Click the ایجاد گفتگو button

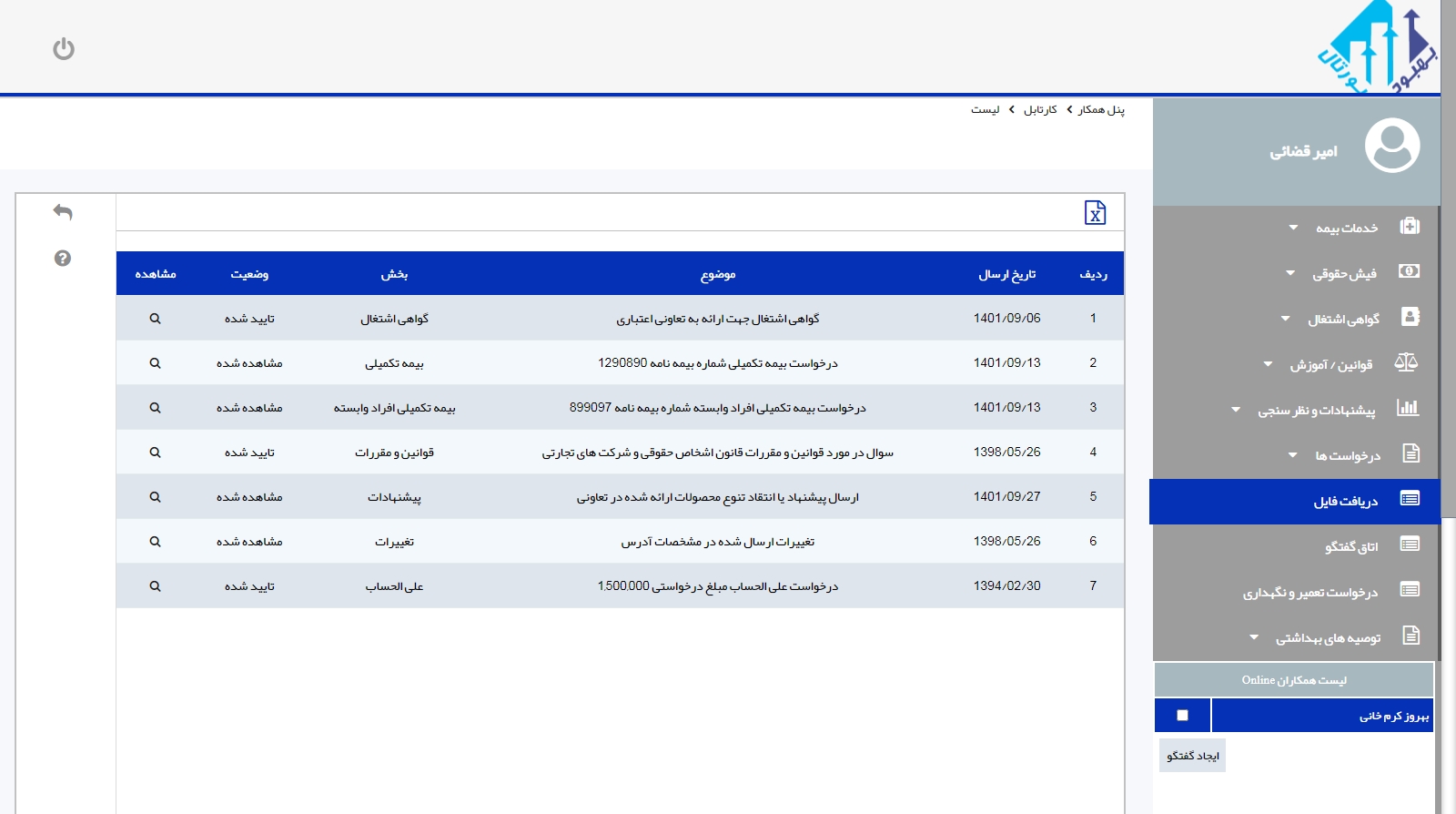1192,756
